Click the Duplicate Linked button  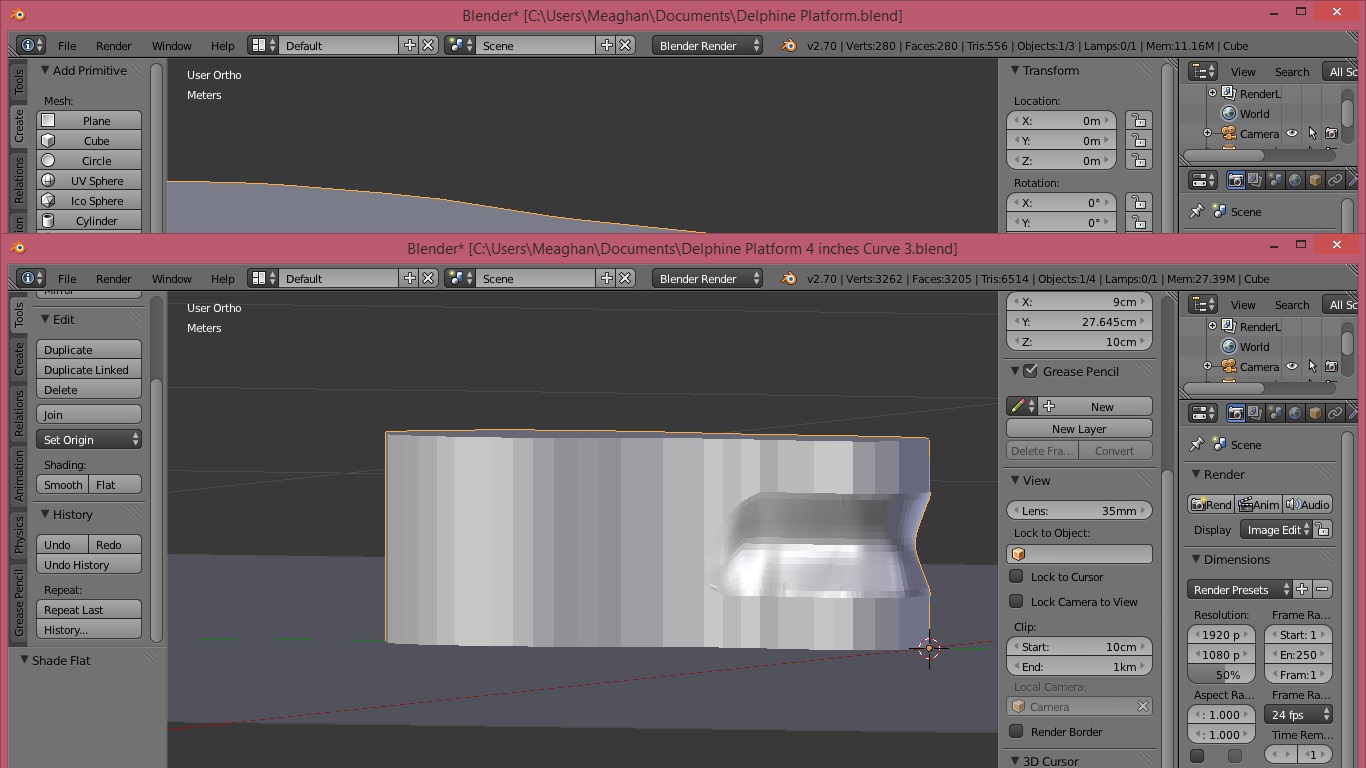[x=89, y=370]
